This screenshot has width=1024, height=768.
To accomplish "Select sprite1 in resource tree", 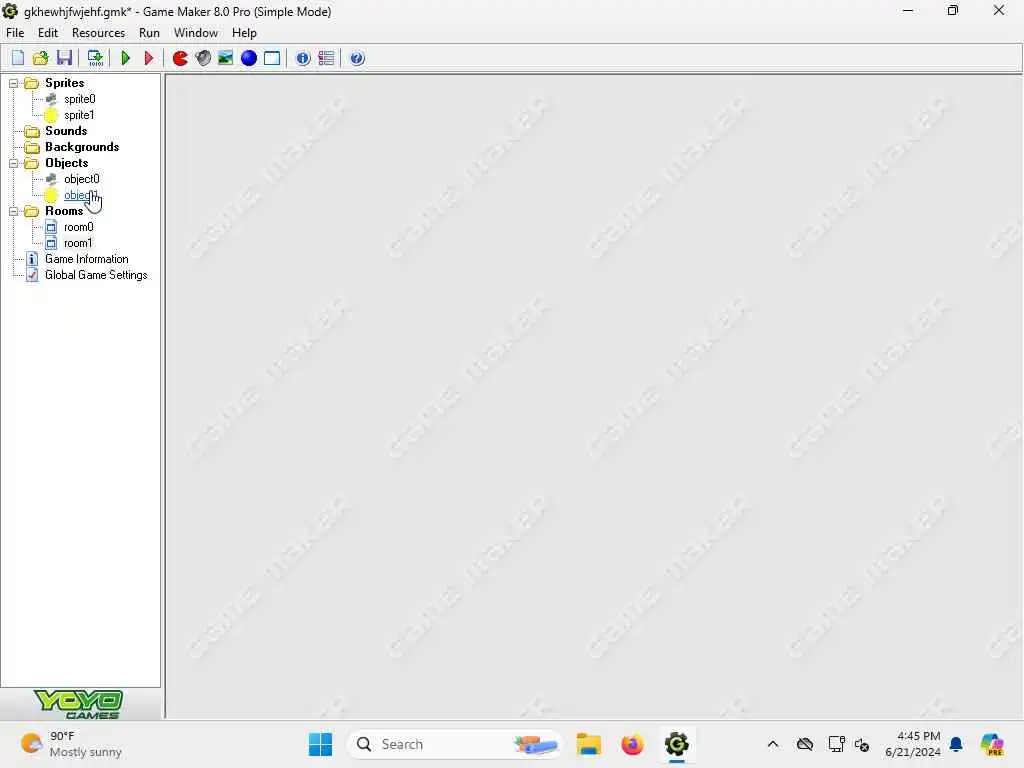I will [79, 115].
